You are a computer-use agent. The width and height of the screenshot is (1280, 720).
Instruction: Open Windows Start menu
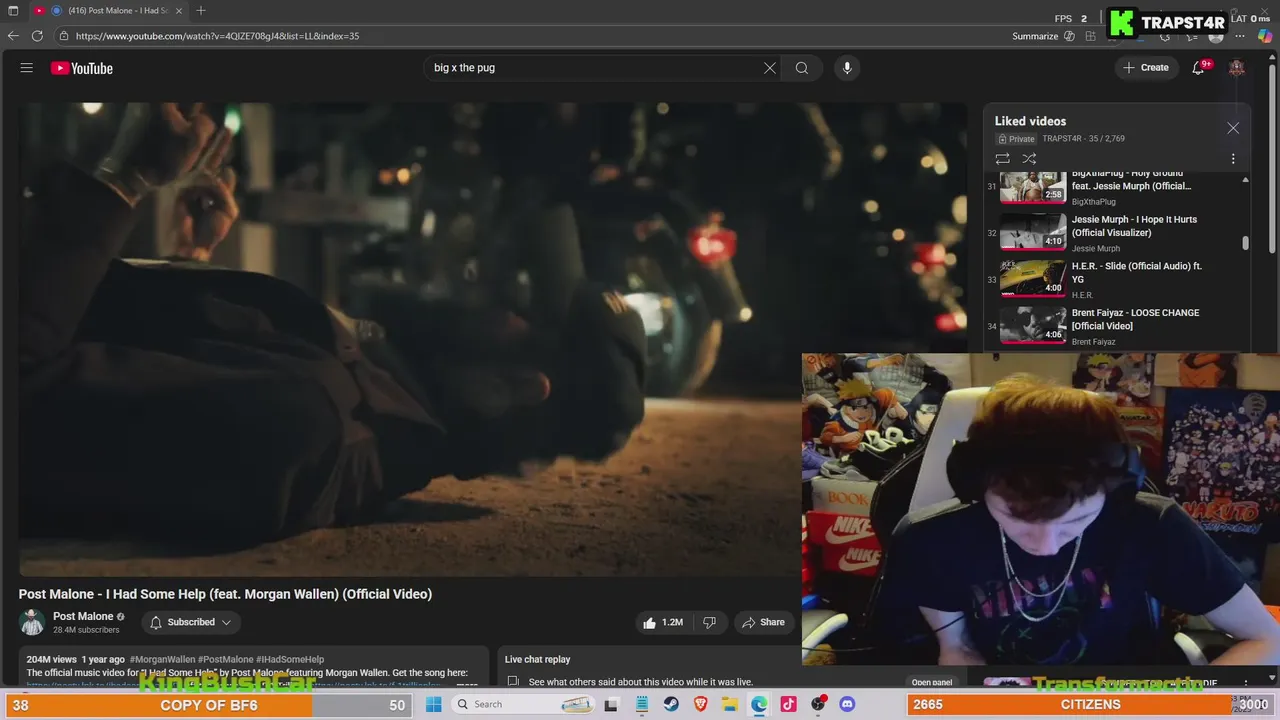(x=433, y=704)
